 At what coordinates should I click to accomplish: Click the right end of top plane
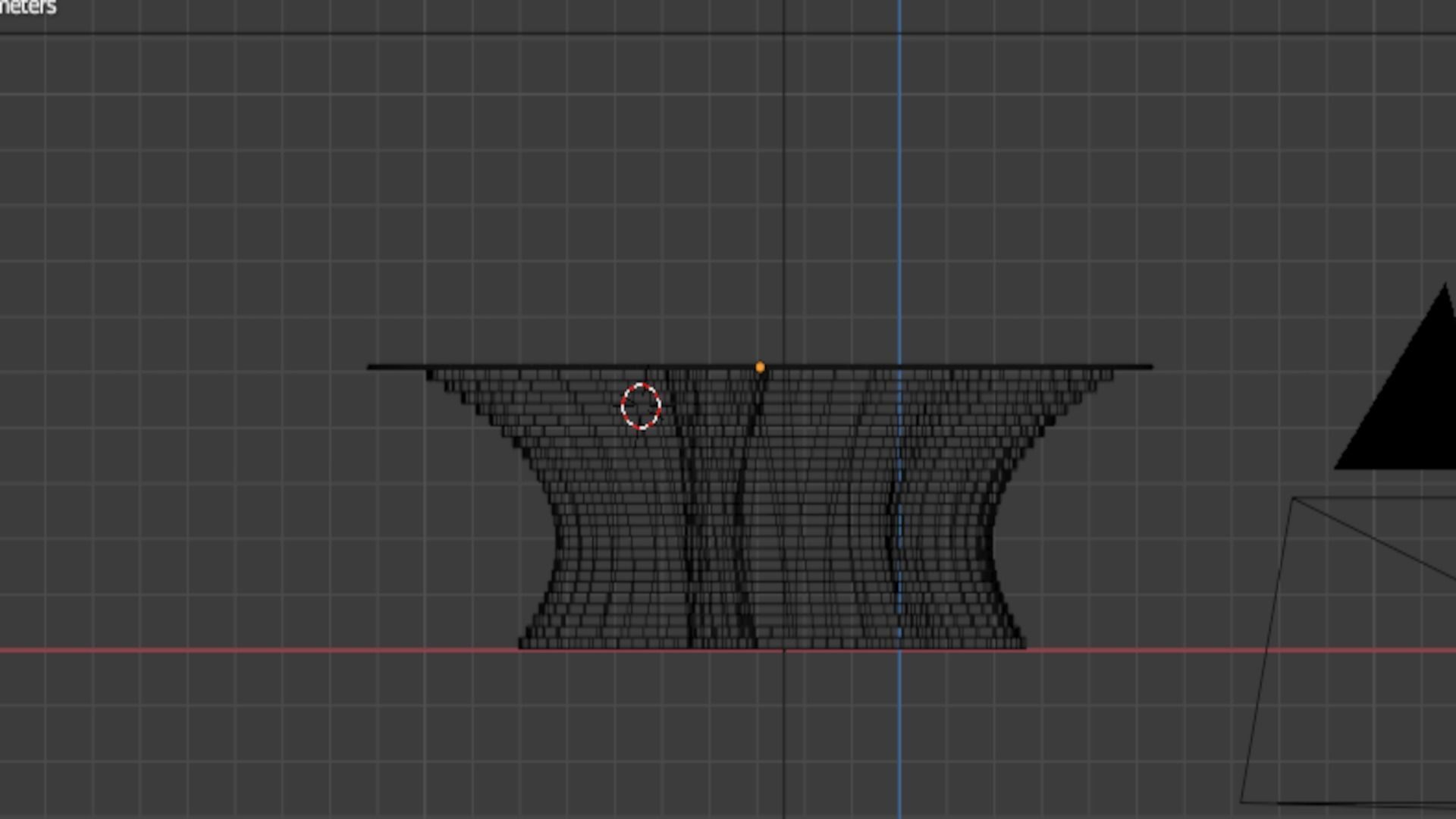[x=1148, y=367]
